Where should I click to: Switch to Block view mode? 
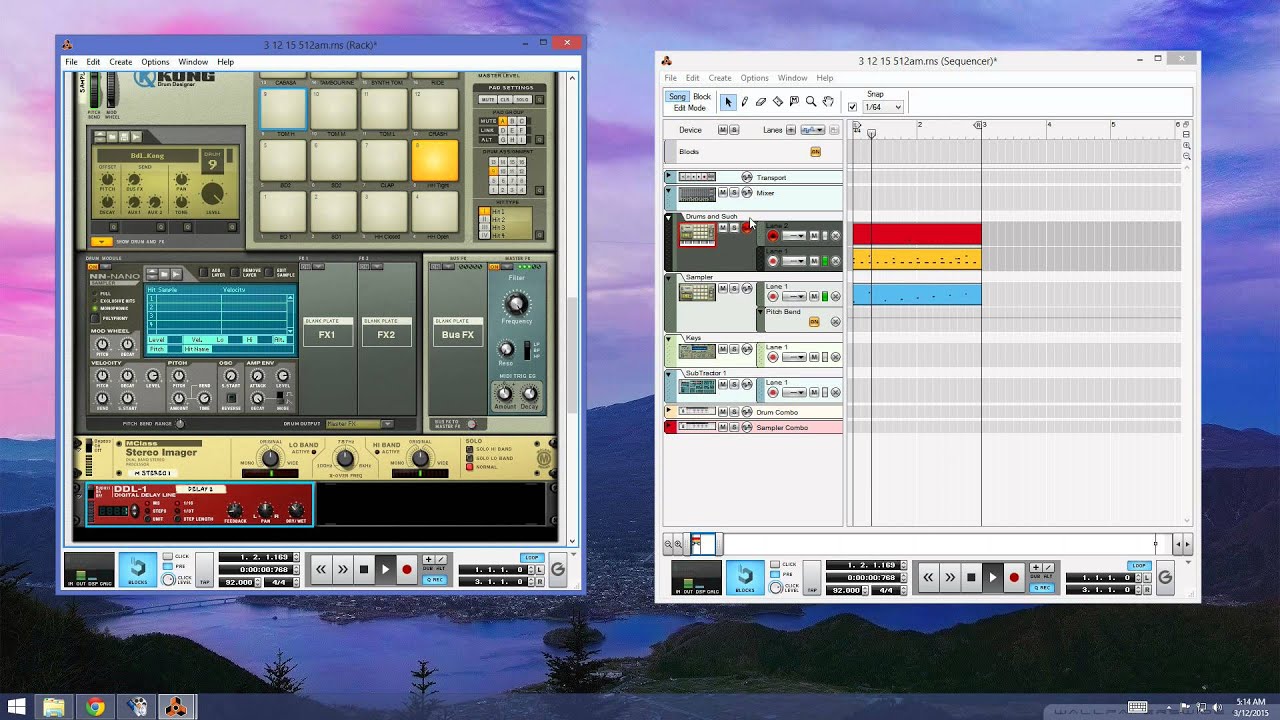[x=702, y=97]
